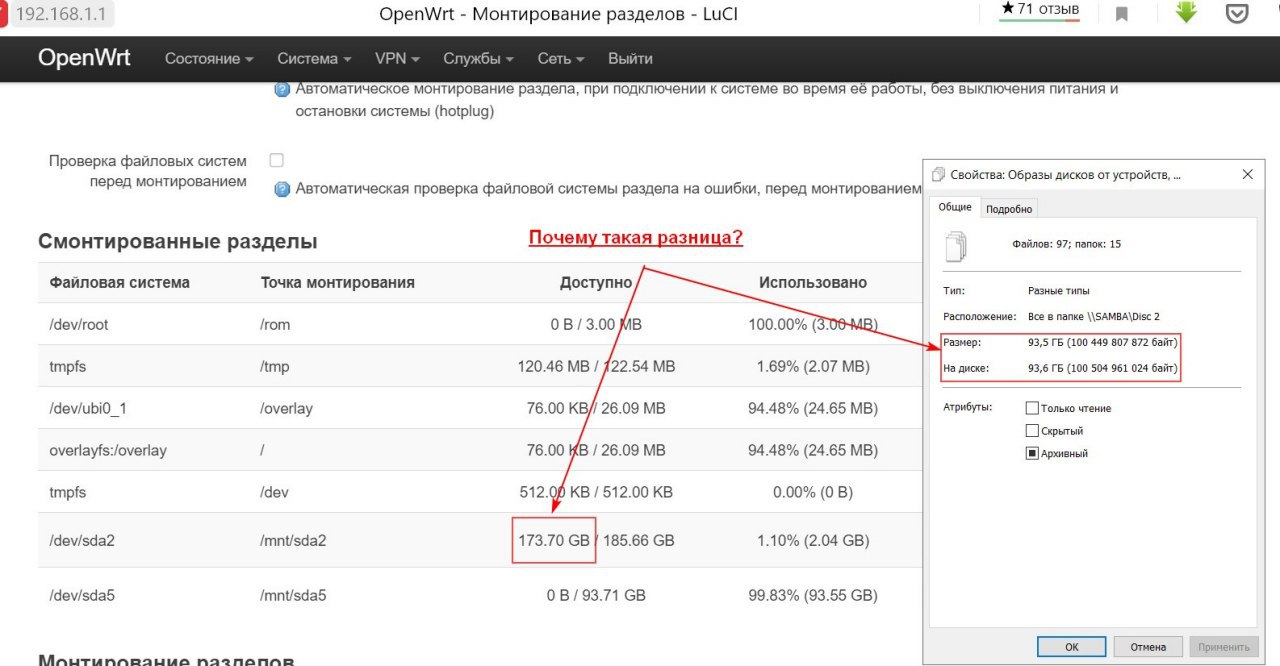Screen dimensions: 1280x666
Task: Click the green download arrow icon
Action: pyautogui.click(x=1186, y=13)
